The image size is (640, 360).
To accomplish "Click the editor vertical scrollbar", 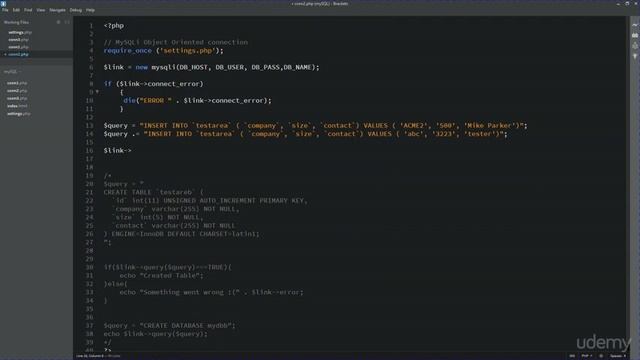I will [628, 184].
